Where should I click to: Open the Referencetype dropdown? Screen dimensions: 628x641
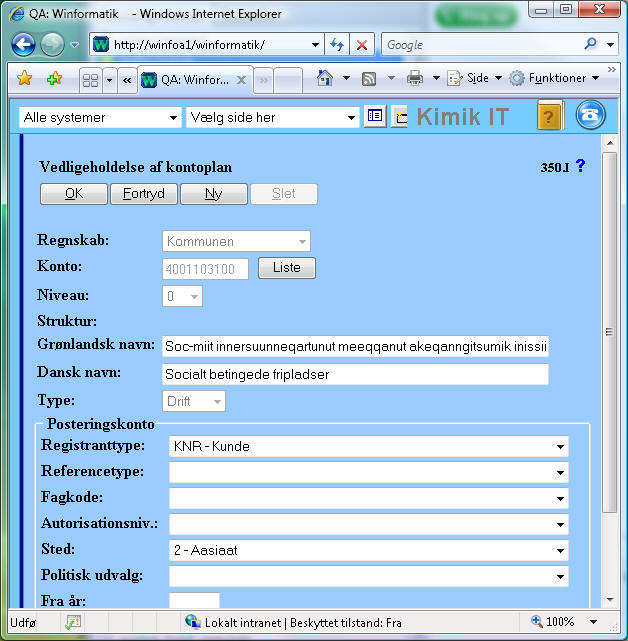(368, 473)
